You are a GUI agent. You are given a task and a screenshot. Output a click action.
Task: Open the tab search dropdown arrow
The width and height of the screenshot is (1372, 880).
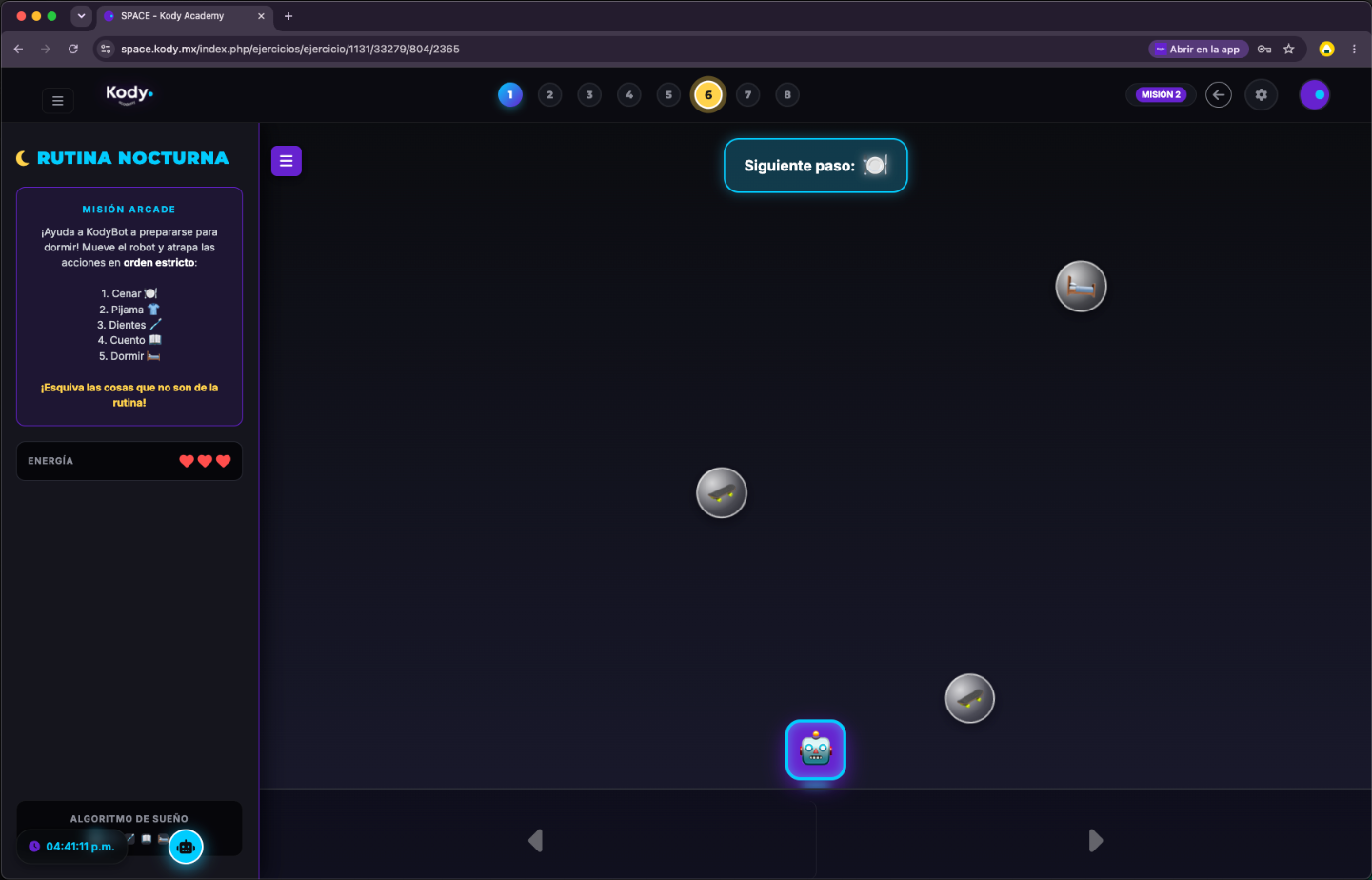(x=81, y=16)
